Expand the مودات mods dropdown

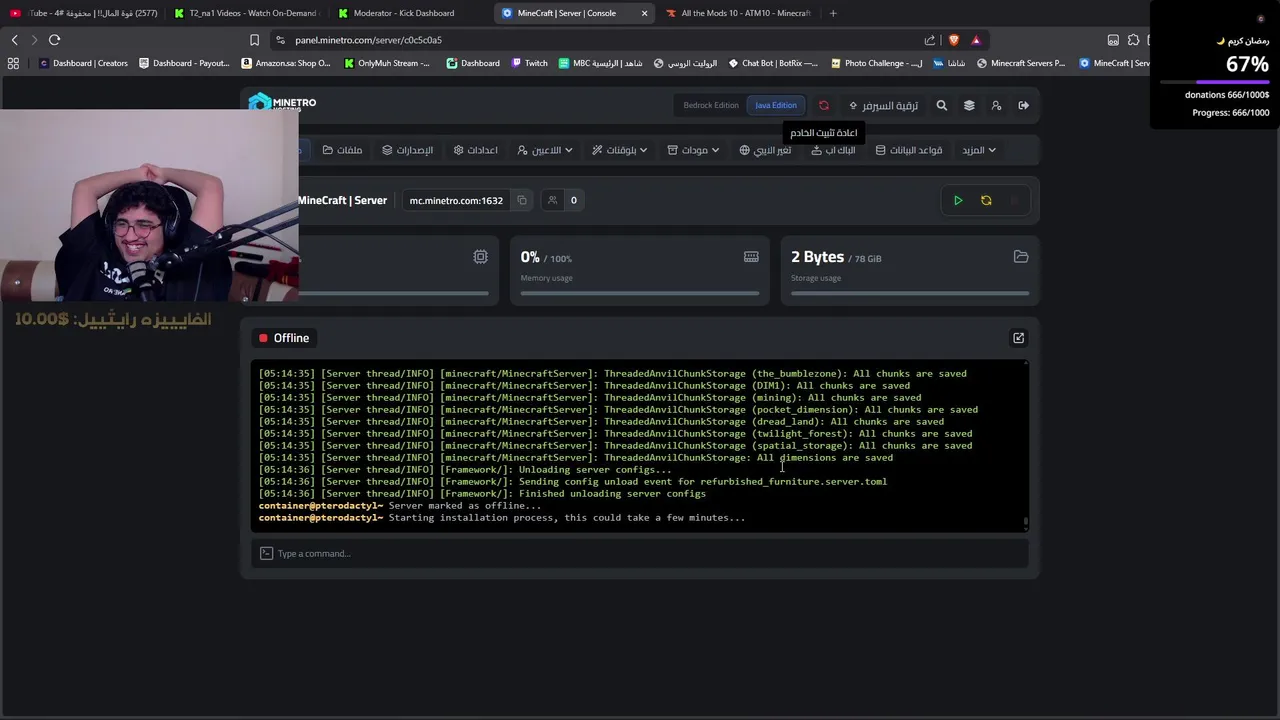[693, 150]
